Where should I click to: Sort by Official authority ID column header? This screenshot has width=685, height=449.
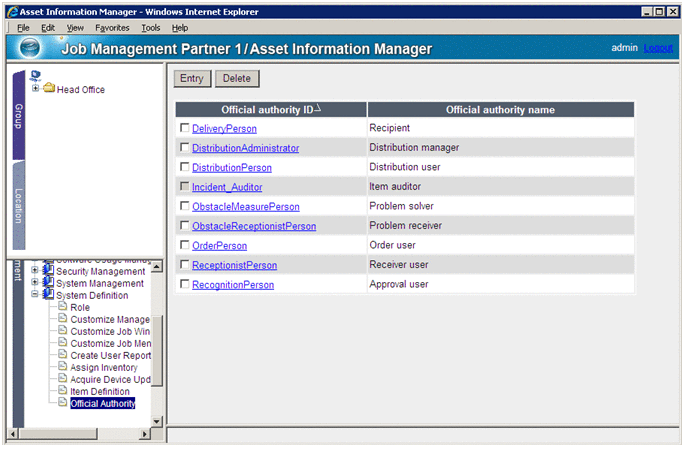(270, 110)
